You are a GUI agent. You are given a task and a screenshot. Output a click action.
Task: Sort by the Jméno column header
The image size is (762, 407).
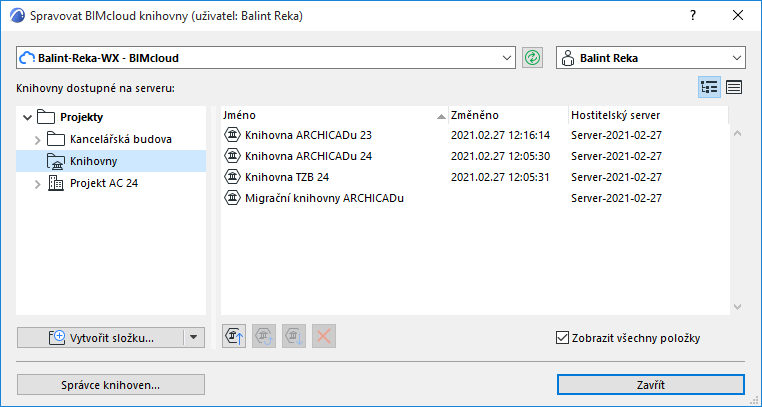coord(334,116)
